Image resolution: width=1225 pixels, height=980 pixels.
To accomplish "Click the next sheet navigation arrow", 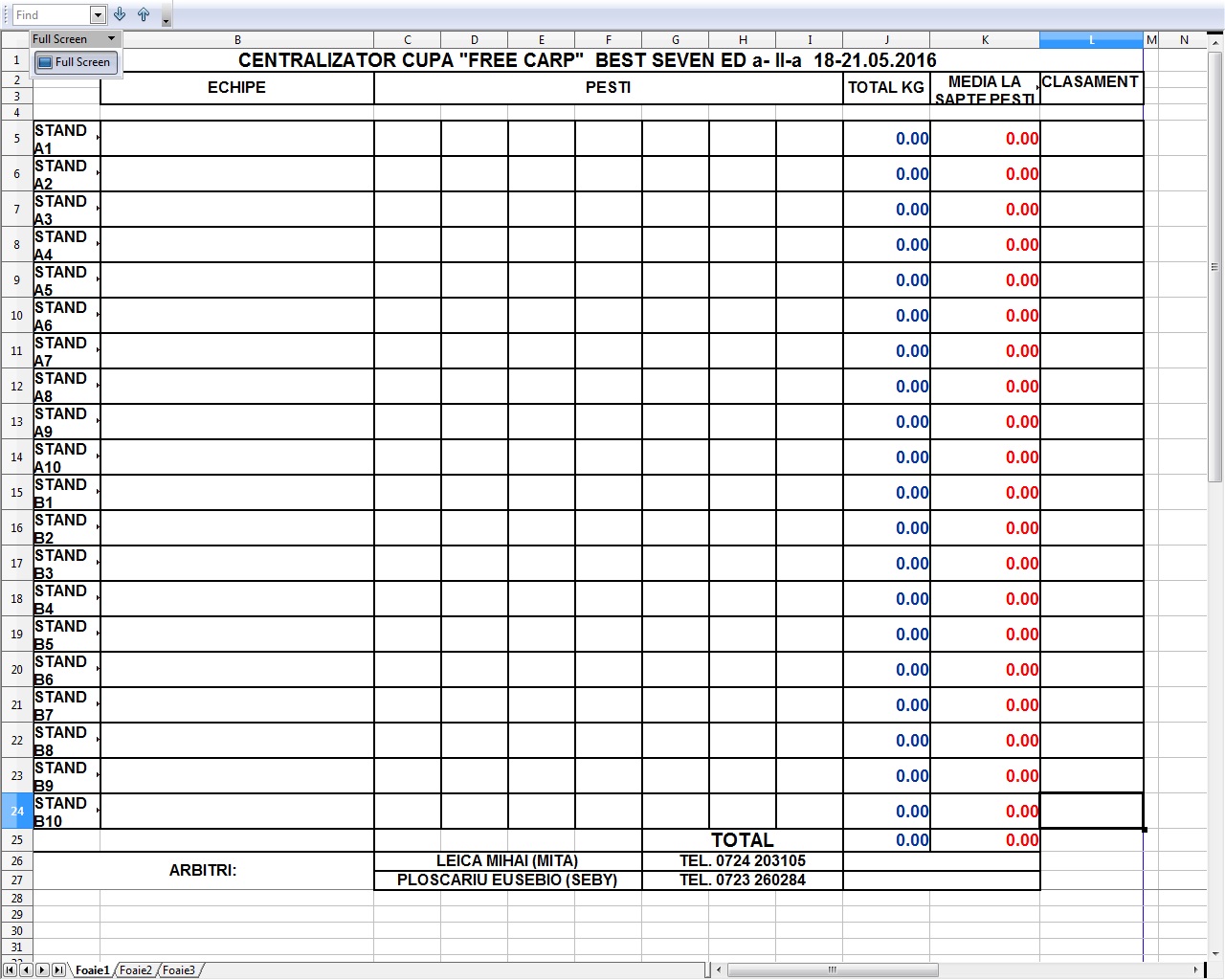I will click(x=42, y=970).
